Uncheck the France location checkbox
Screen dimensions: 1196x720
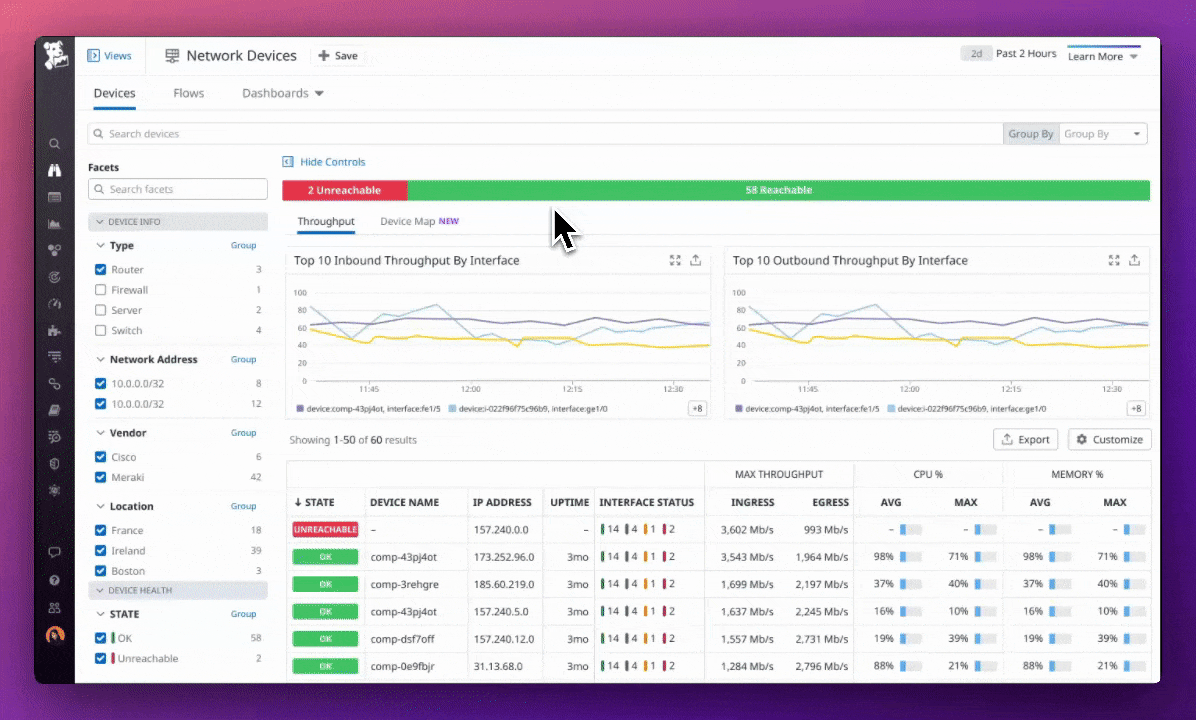[x=100, y=530]
